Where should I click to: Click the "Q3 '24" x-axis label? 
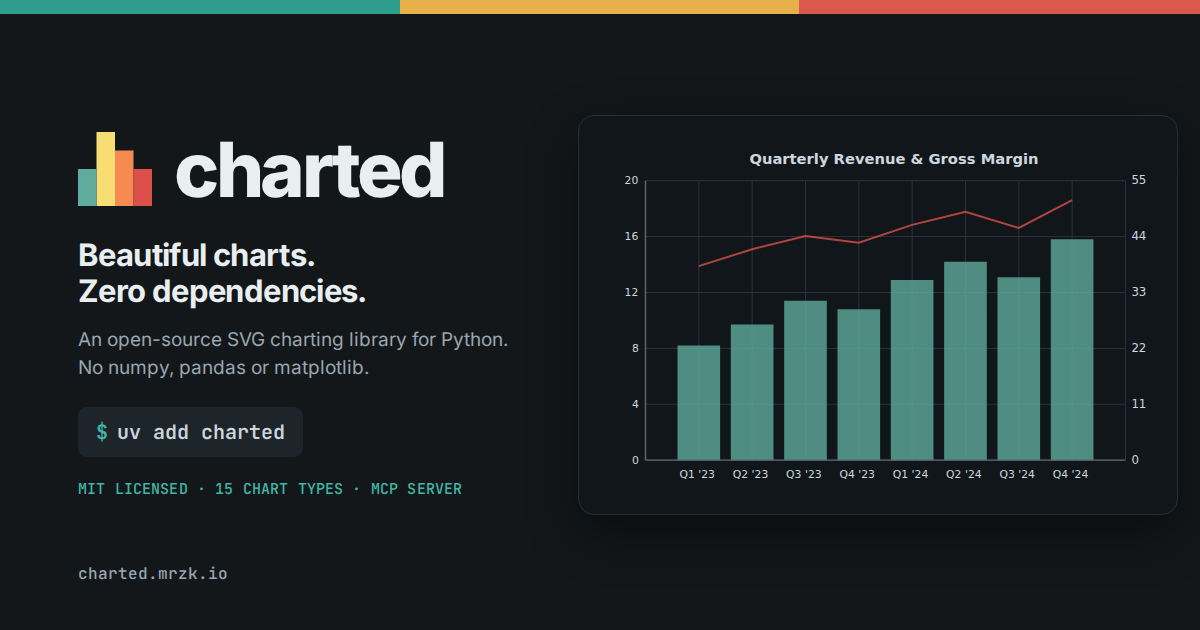pyautogui.click(x=1017, y=475)
